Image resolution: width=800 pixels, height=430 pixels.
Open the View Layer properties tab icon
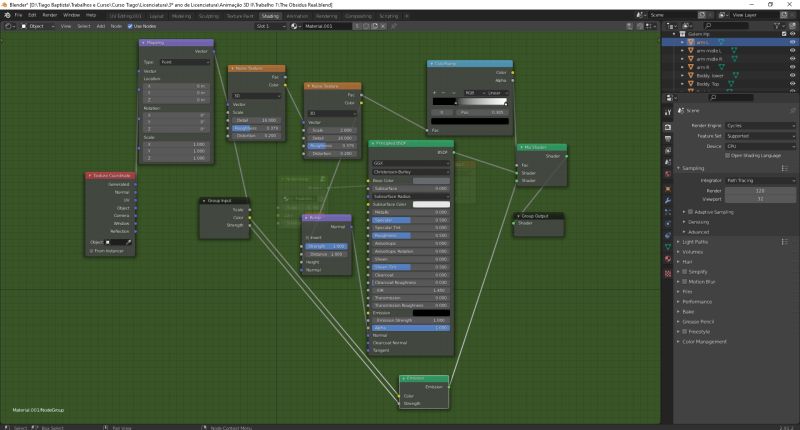point(668,150)
